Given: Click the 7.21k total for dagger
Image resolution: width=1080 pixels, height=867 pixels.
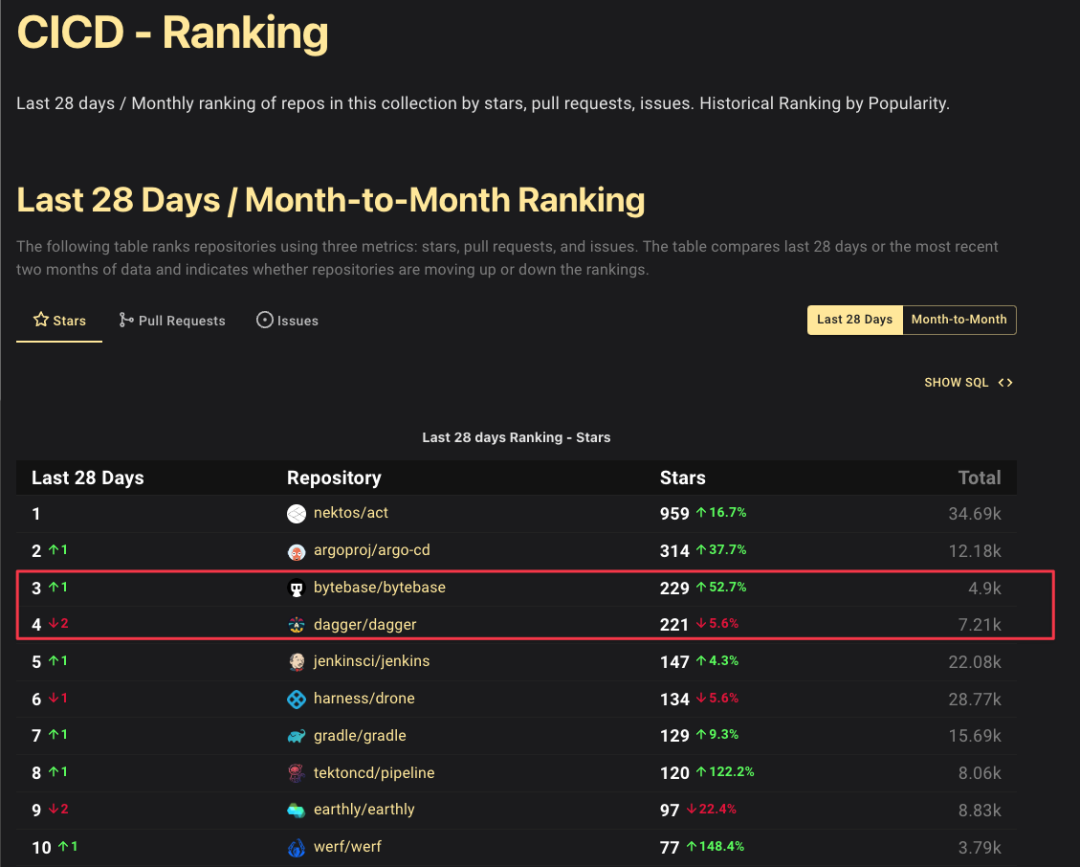Looking at the screenshot, I should [979, 625].
